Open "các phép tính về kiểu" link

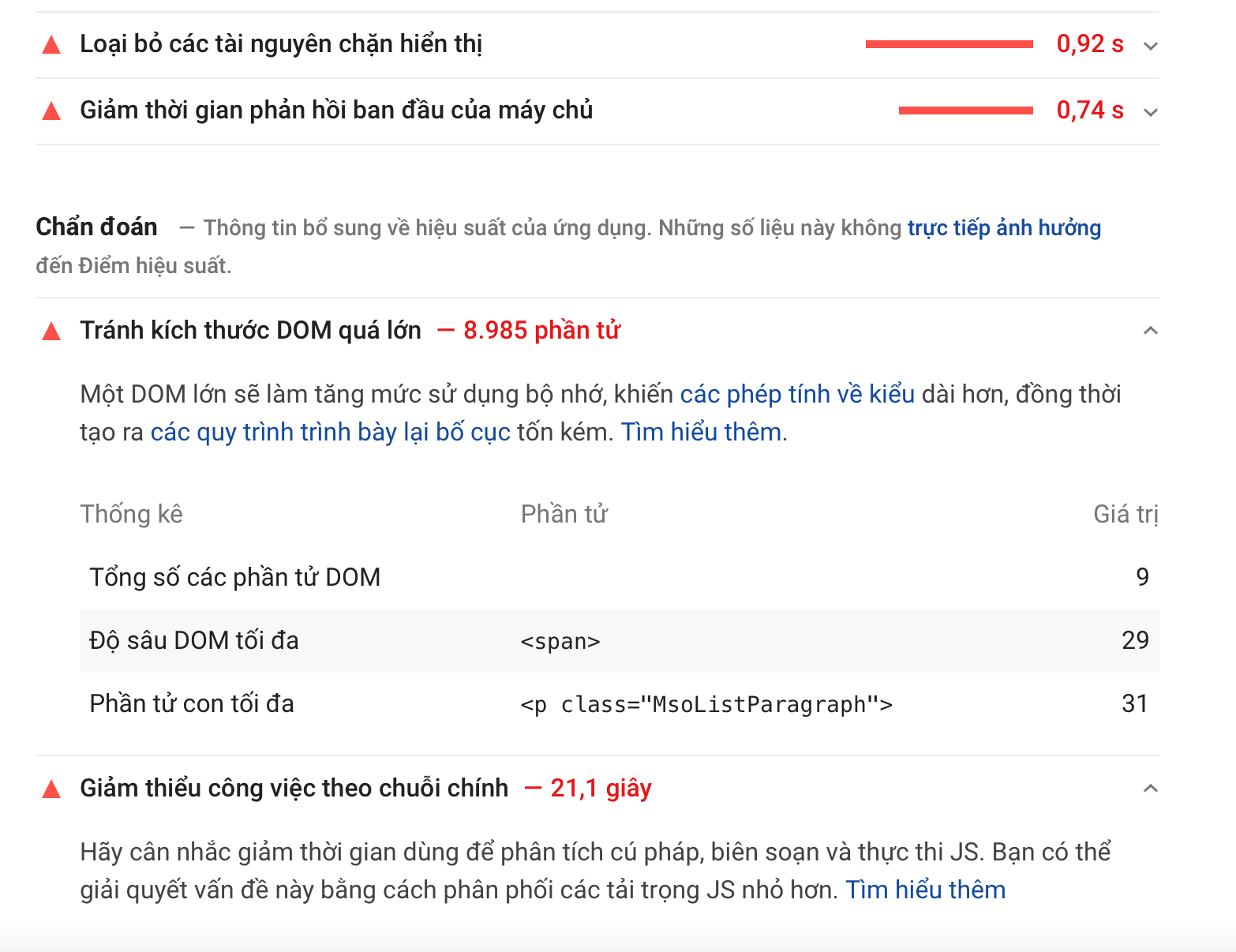coord(797,394)
